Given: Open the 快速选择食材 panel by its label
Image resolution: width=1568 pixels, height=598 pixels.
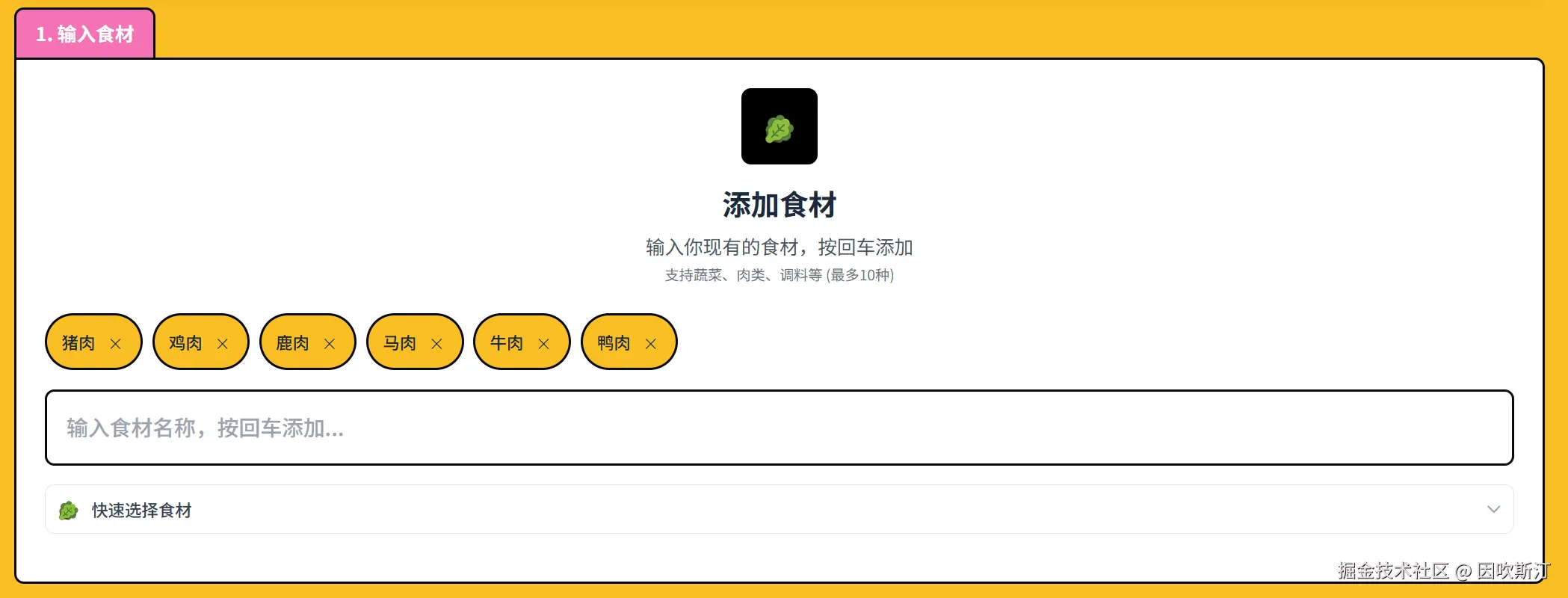Looking at the screenshot, I should [142, 511].
